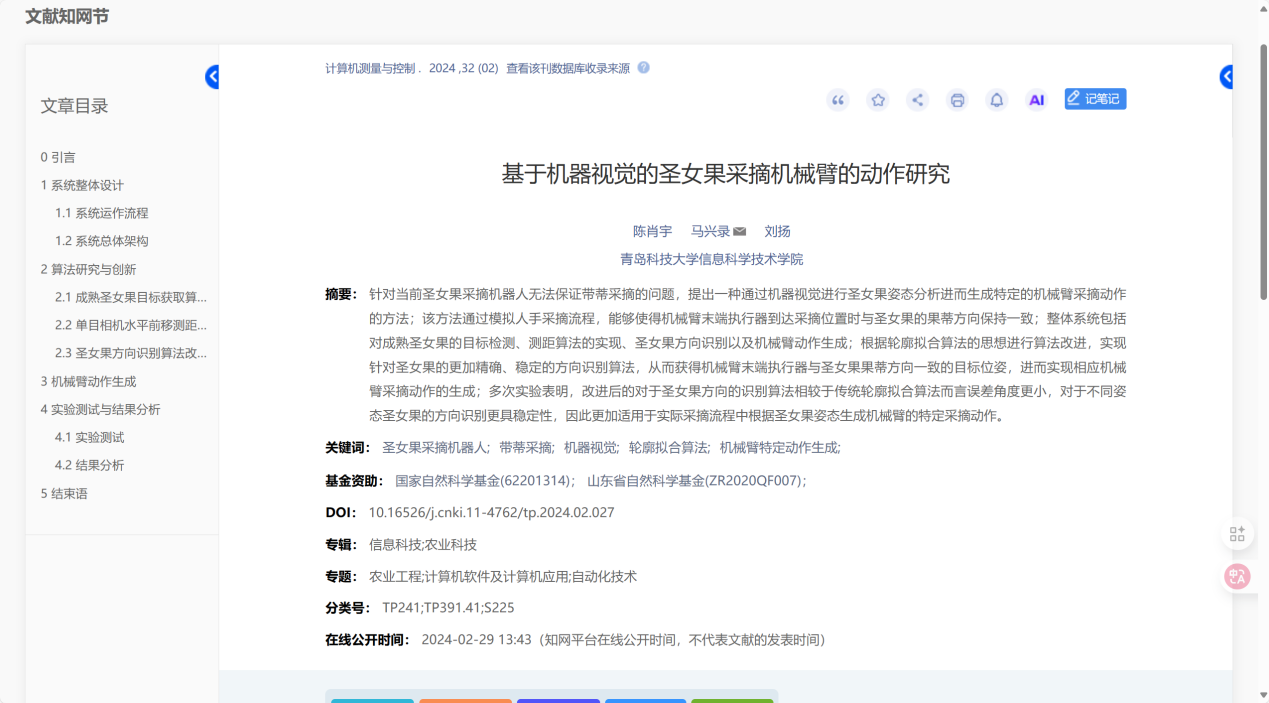This screenshot has height=703, width=1269.
Task: Click the print icon
Action: [x=957, y=100]
